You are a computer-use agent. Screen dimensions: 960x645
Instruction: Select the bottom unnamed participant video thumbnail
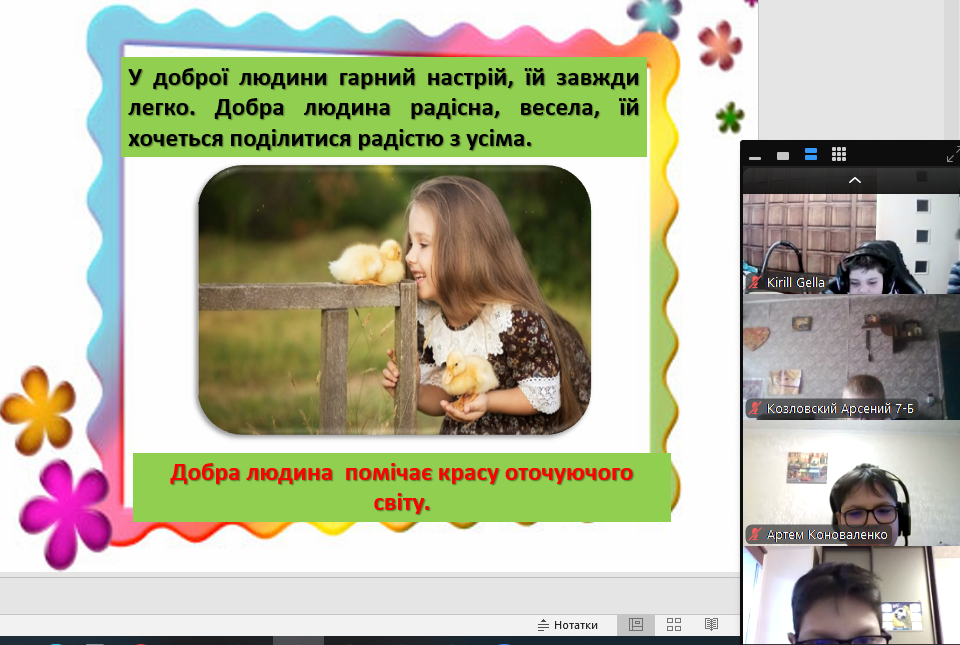[851, 595]
